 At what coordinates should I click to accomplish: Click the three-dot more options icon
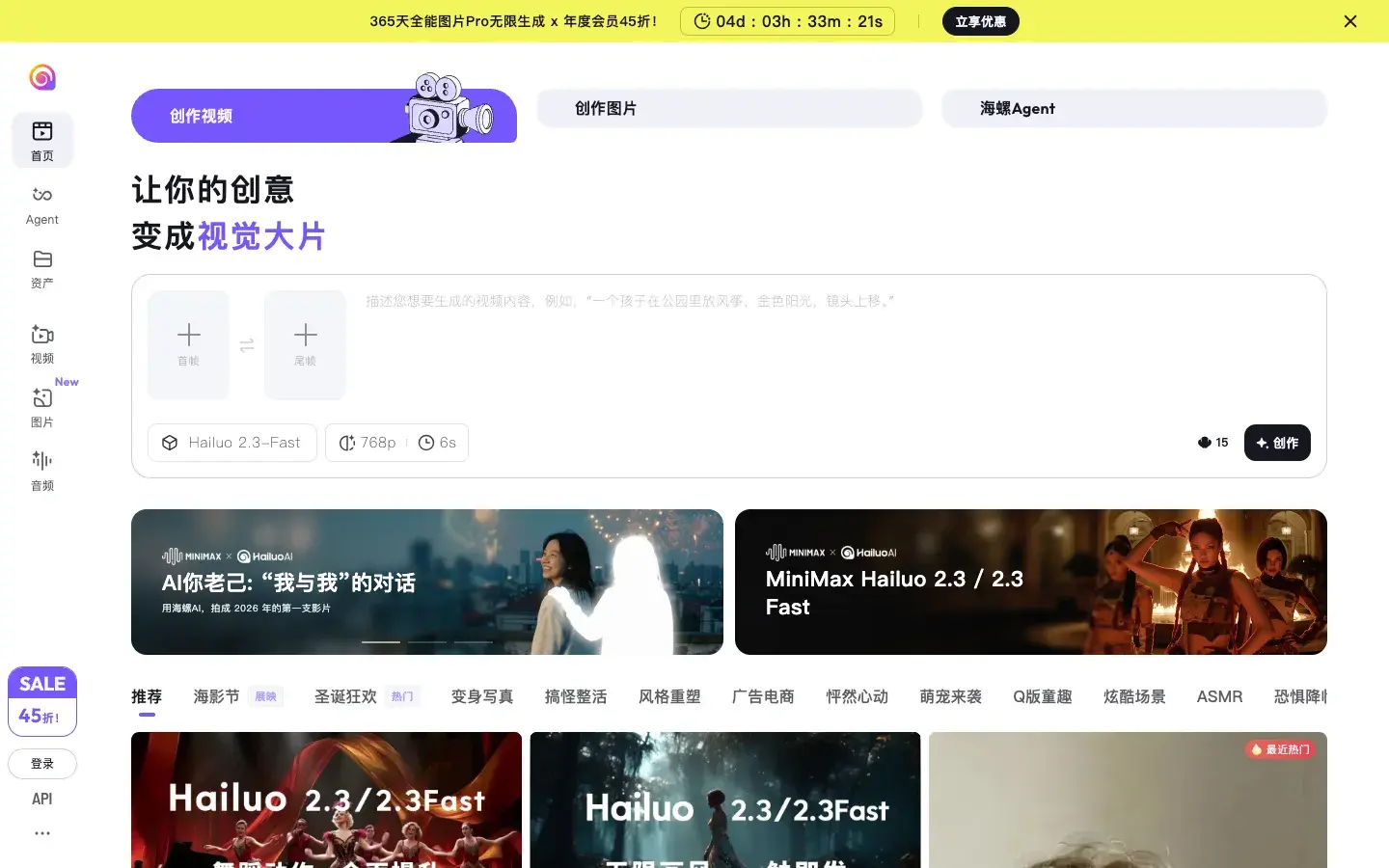[42, 833]
